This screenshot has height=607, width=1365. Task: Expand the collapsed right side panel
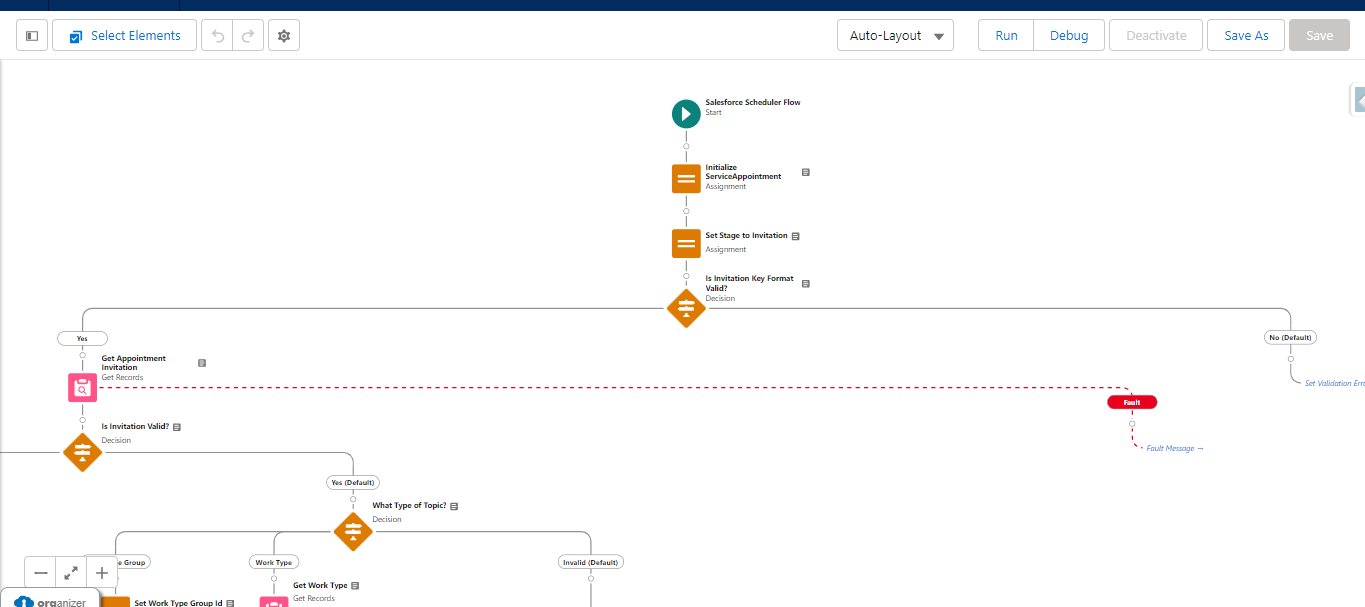(x=1358, y=99)
